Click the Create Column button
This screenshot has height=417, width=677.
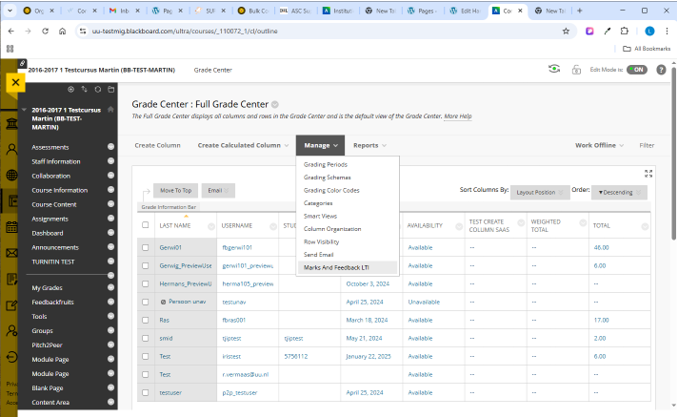158,145
